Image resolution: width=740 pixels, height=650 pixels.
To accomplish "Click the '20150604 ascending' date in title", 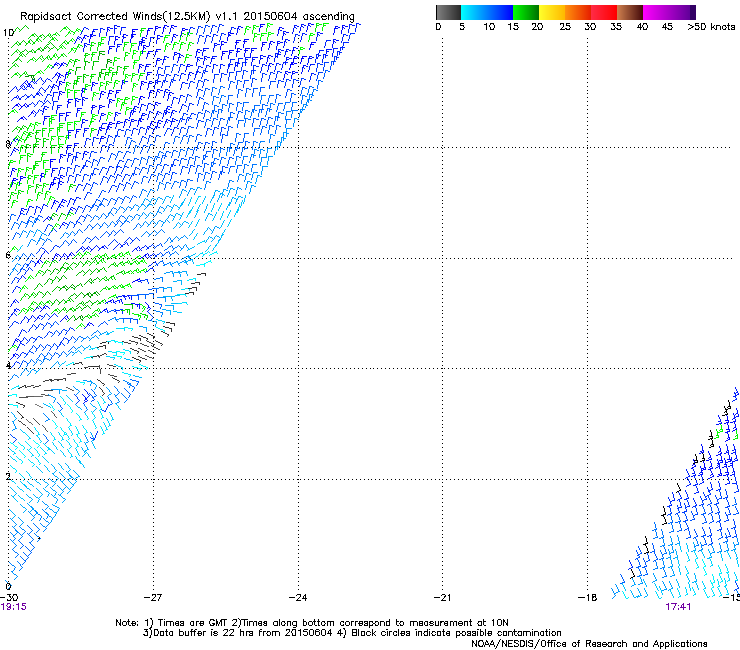I will (x=299, y=16).
